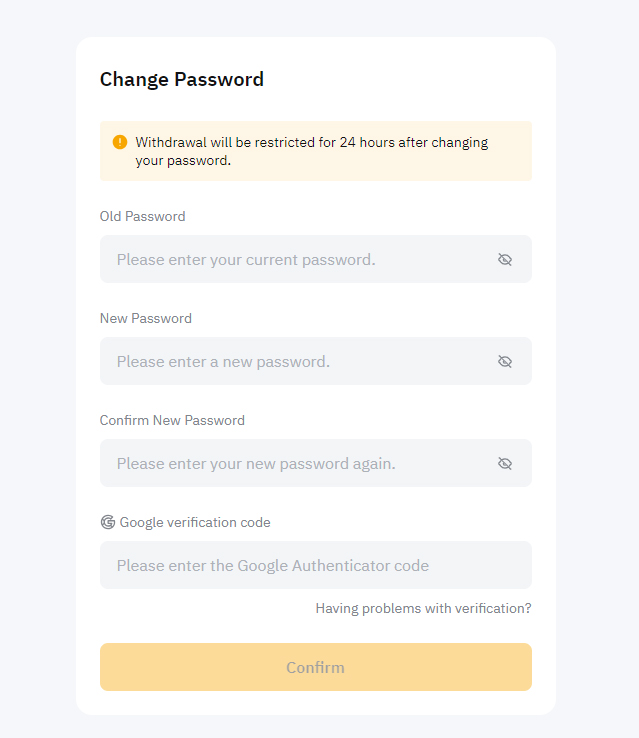The width and height of the screenshot is (639, 738).
Task: Click into the new password input box
Action: click(x=316, y=361)
